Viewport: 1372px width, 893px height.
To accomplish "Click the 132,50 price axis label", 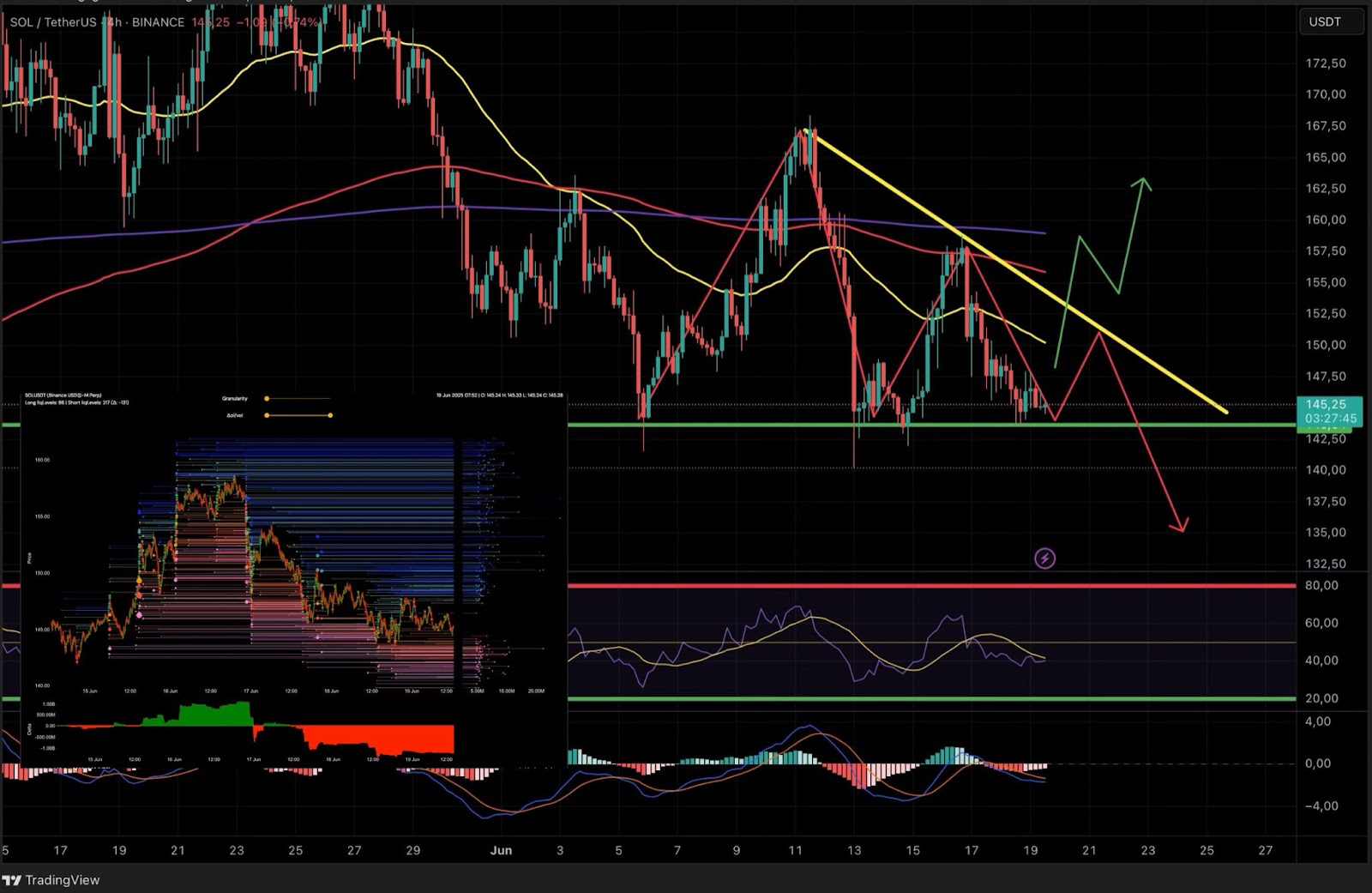I will tap(1326, 564).
